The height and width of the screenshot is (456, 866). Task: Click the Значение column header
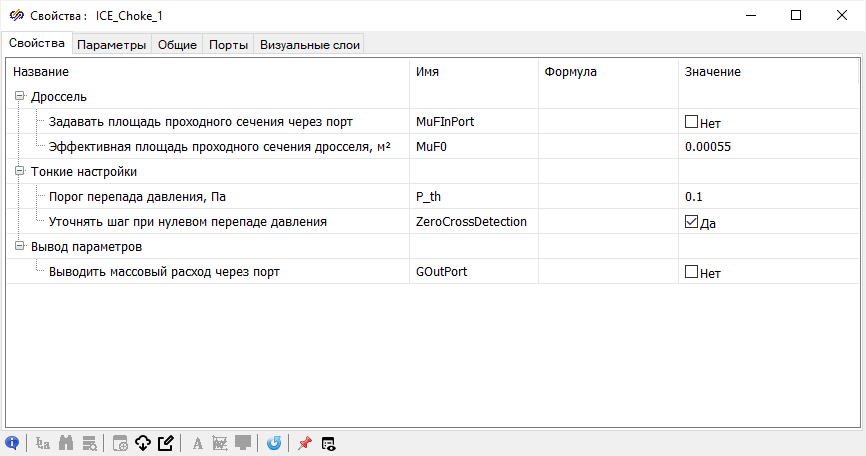tap(712, 72)
